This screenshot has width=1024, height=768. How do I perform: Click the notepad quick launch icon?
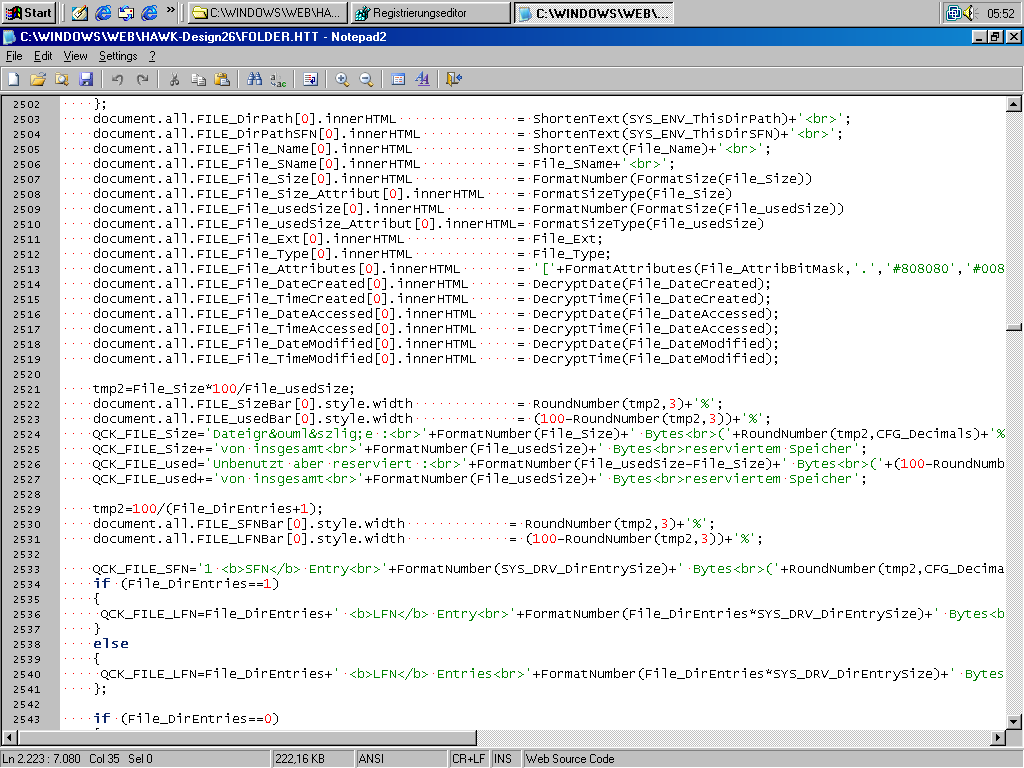pyautogui.click(x=80, y=12)
